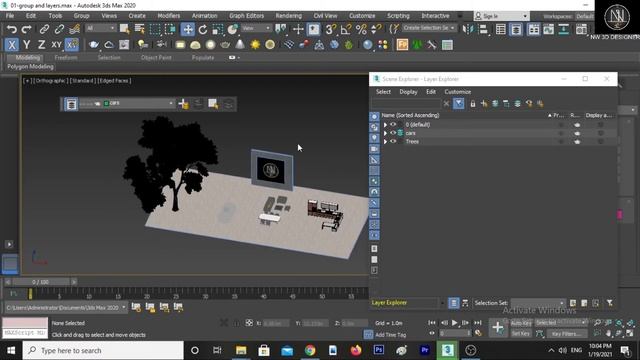
Task: Click Layer Explorer search input field
Action: pyautogui.click(x=406, y=104)
